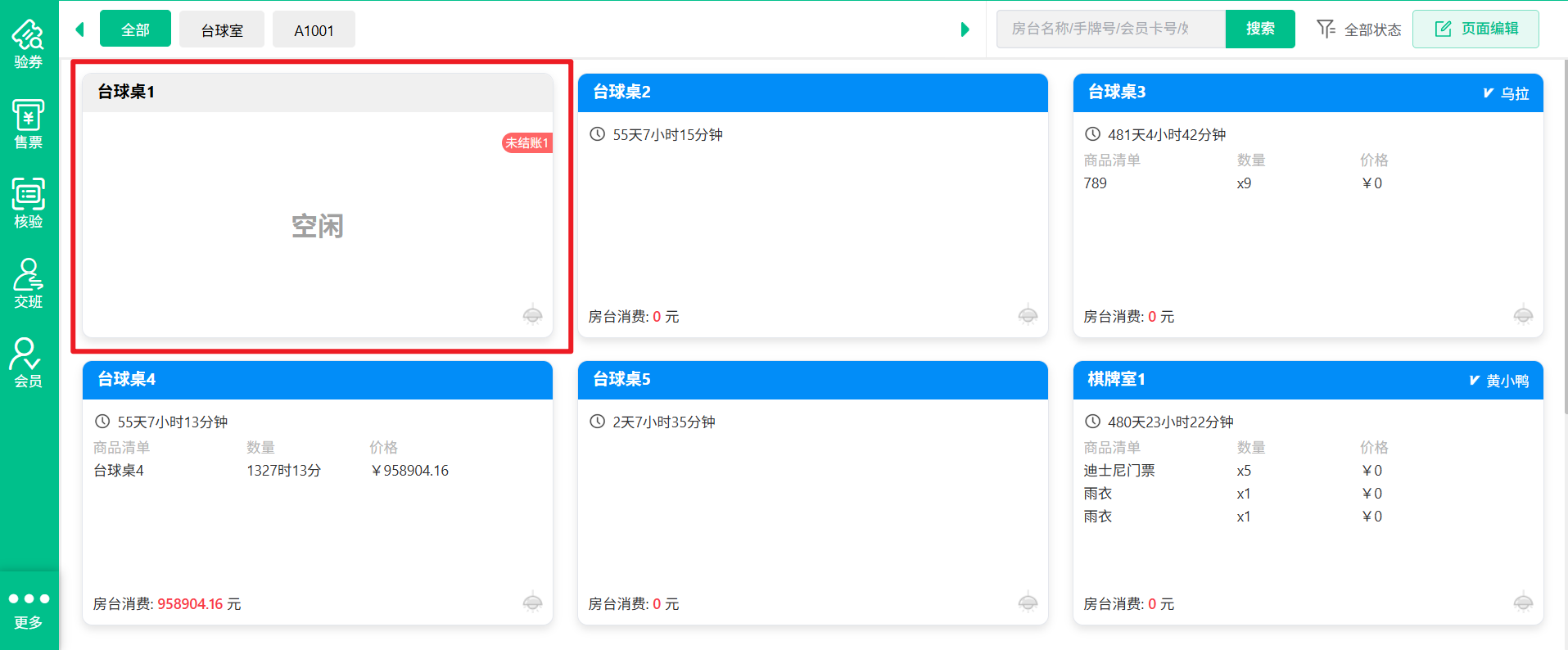Switch to the A1001 tab
This screenshot has width=1568, height=650.
314,29
